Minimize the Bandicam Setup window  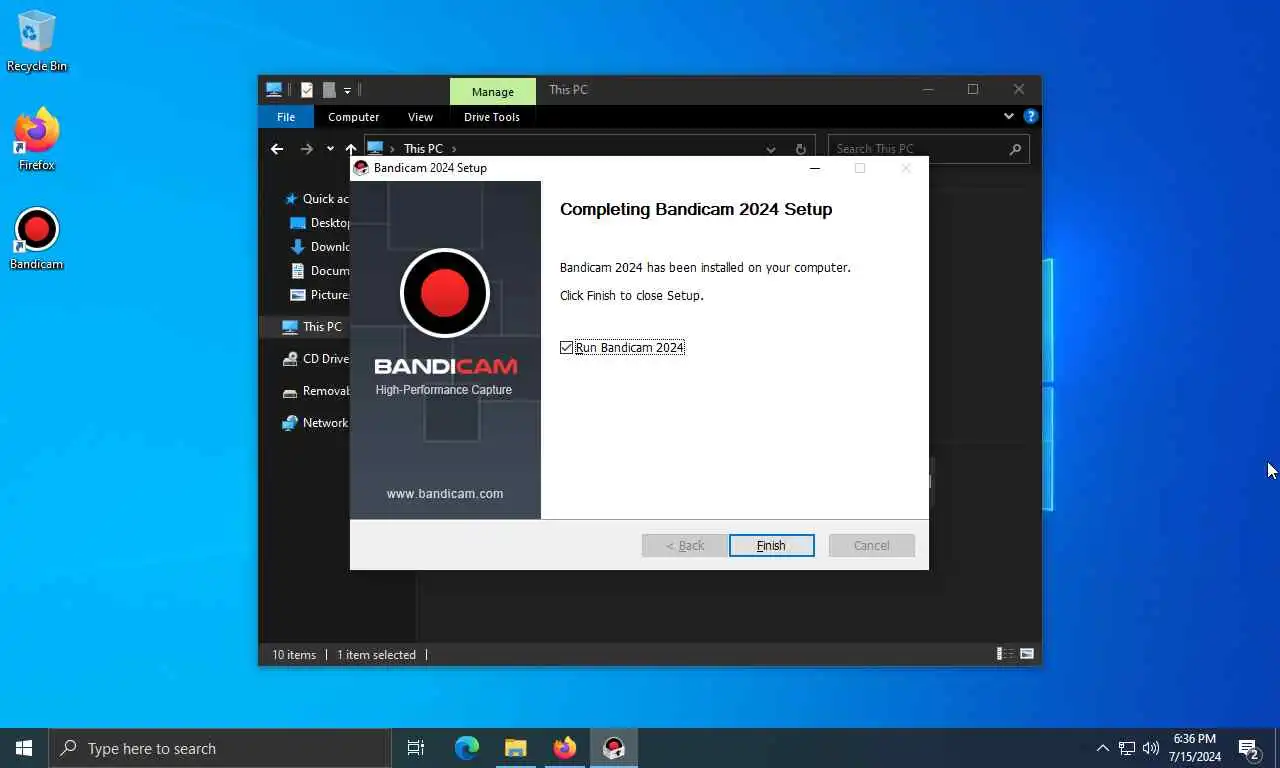coord(815,168)
